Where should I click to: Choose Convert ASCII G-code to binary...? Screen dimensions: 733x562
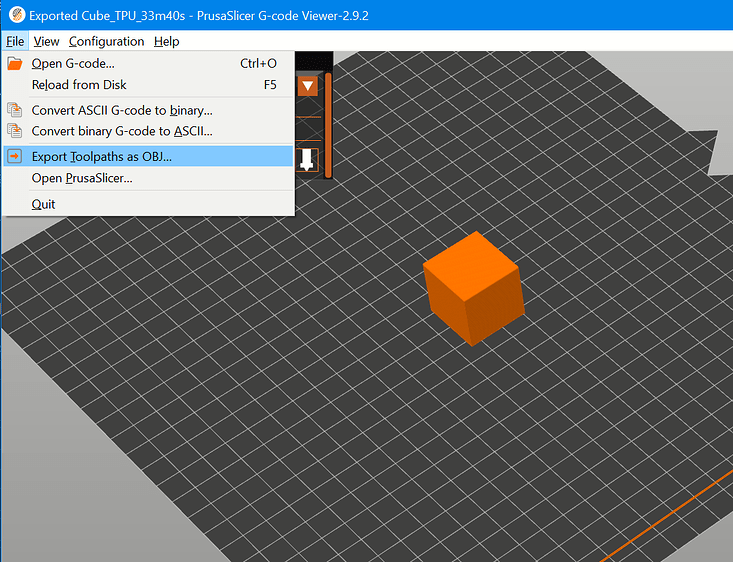[148, 110]
